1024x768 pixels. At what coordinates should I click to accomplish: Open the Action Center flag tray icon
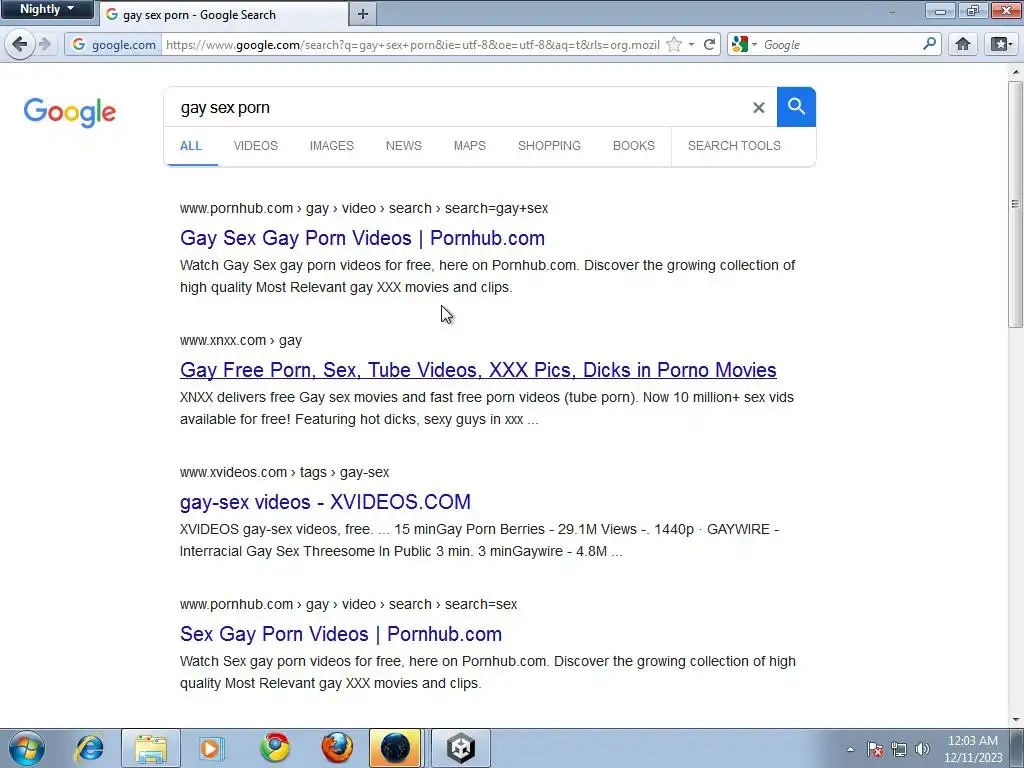875,749
